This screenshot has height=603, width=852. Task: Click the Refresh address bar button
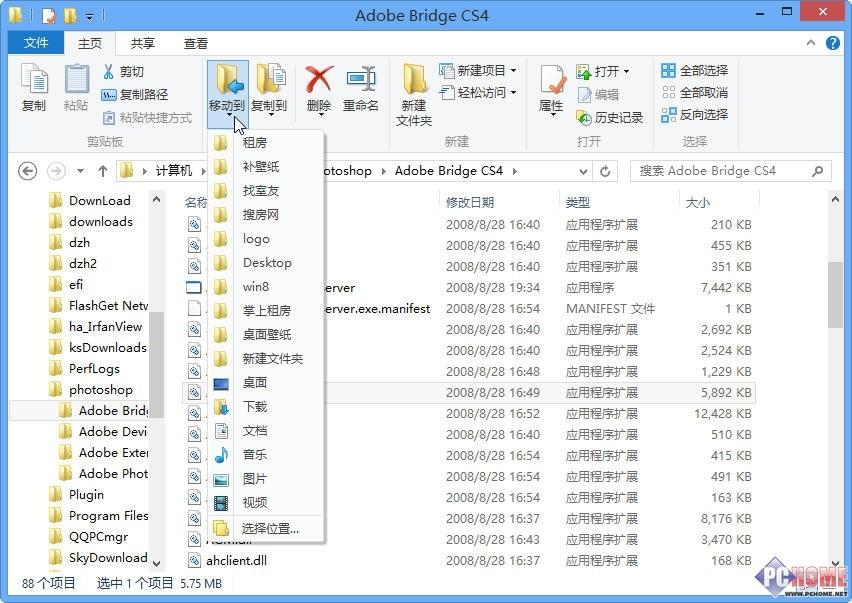605,172
